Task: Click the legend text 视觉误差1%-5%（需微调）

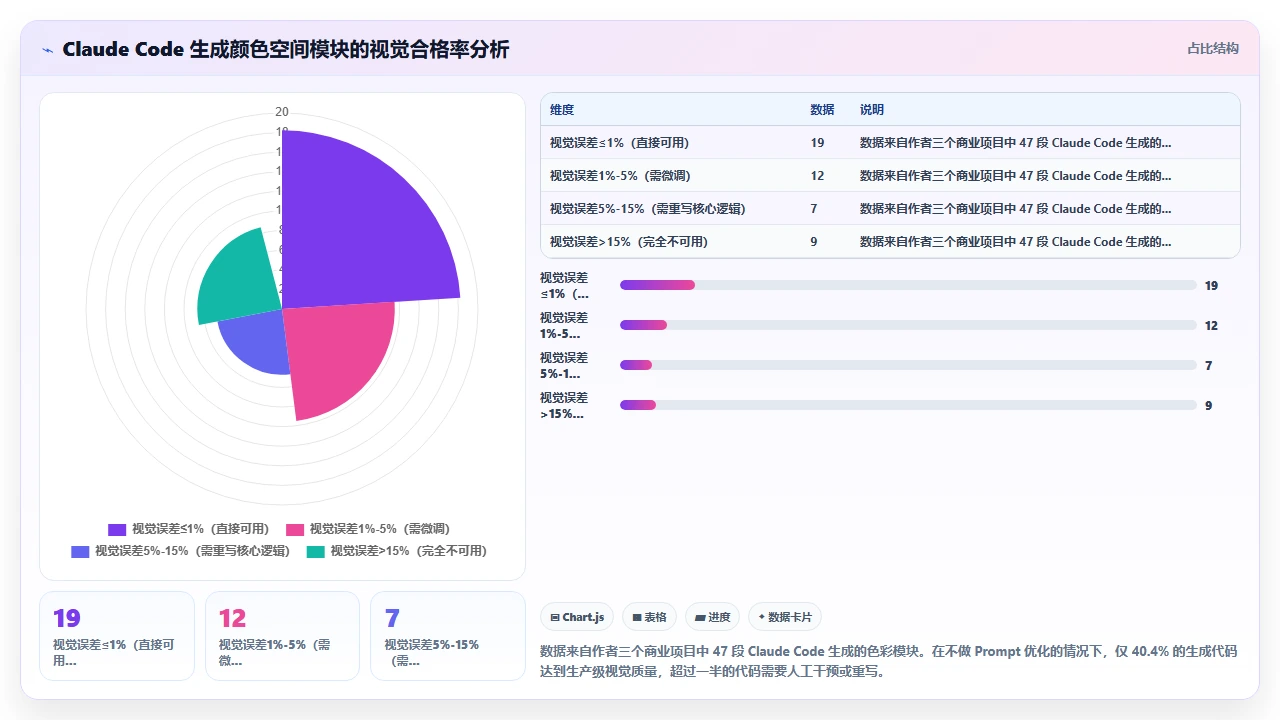Action: 382,529
